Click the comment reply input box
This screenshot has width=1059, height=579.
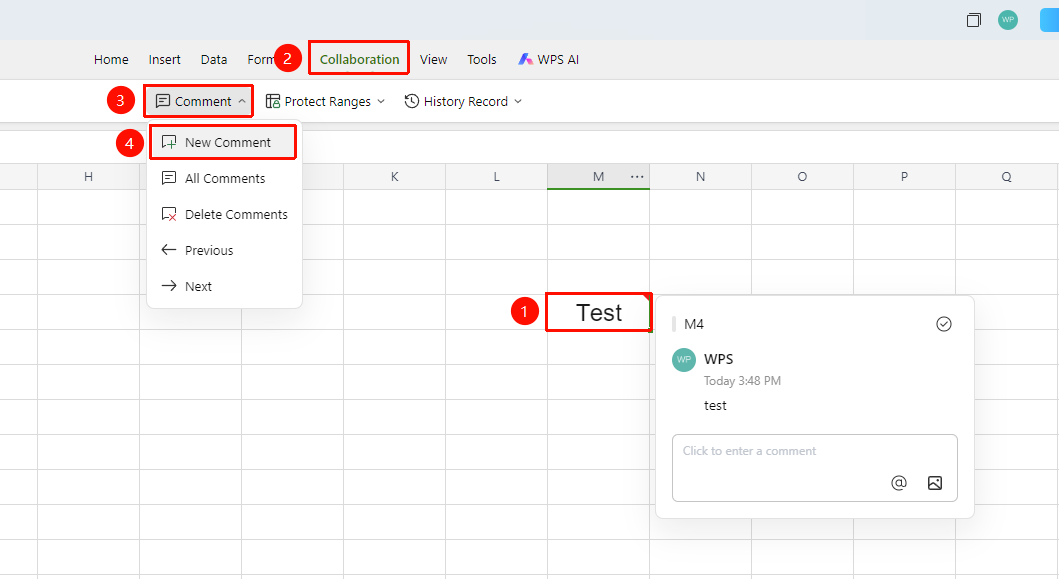pos(815,468)
